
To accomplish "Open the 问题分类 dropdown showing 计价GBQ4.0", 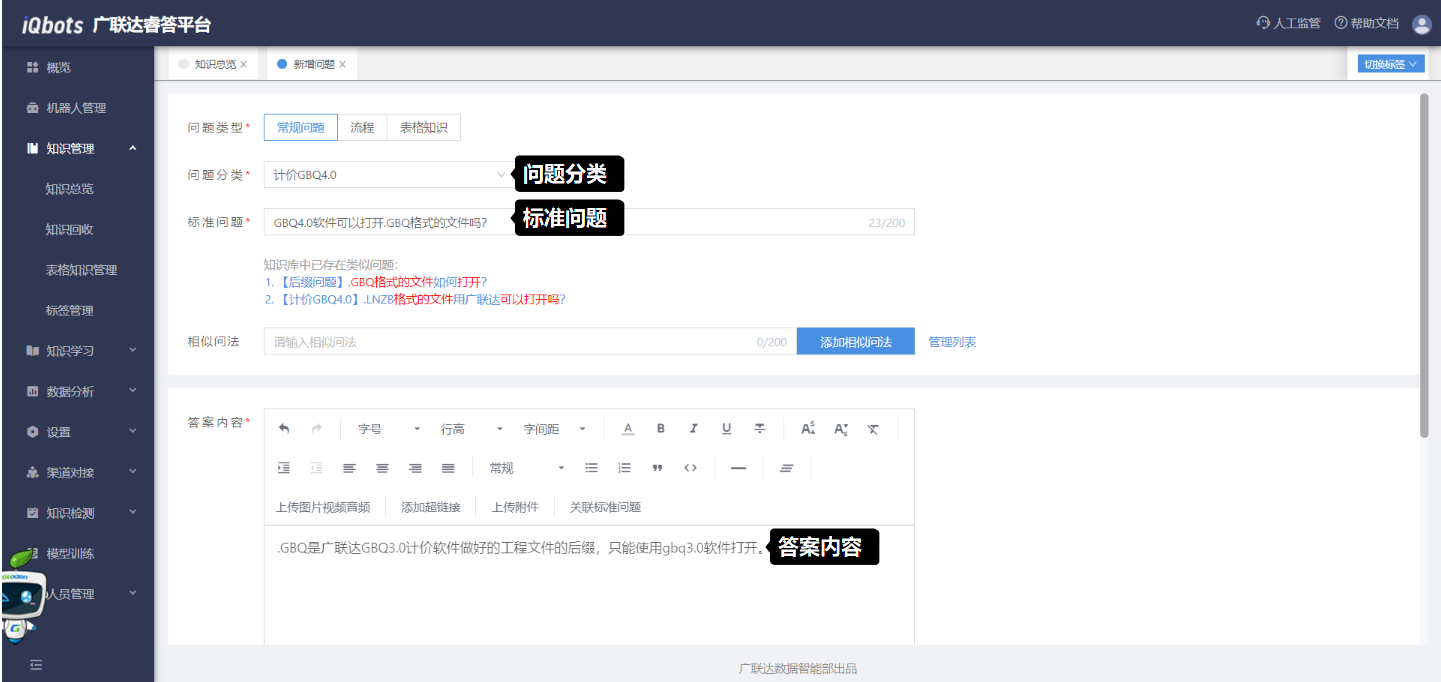I will point(390,175).
